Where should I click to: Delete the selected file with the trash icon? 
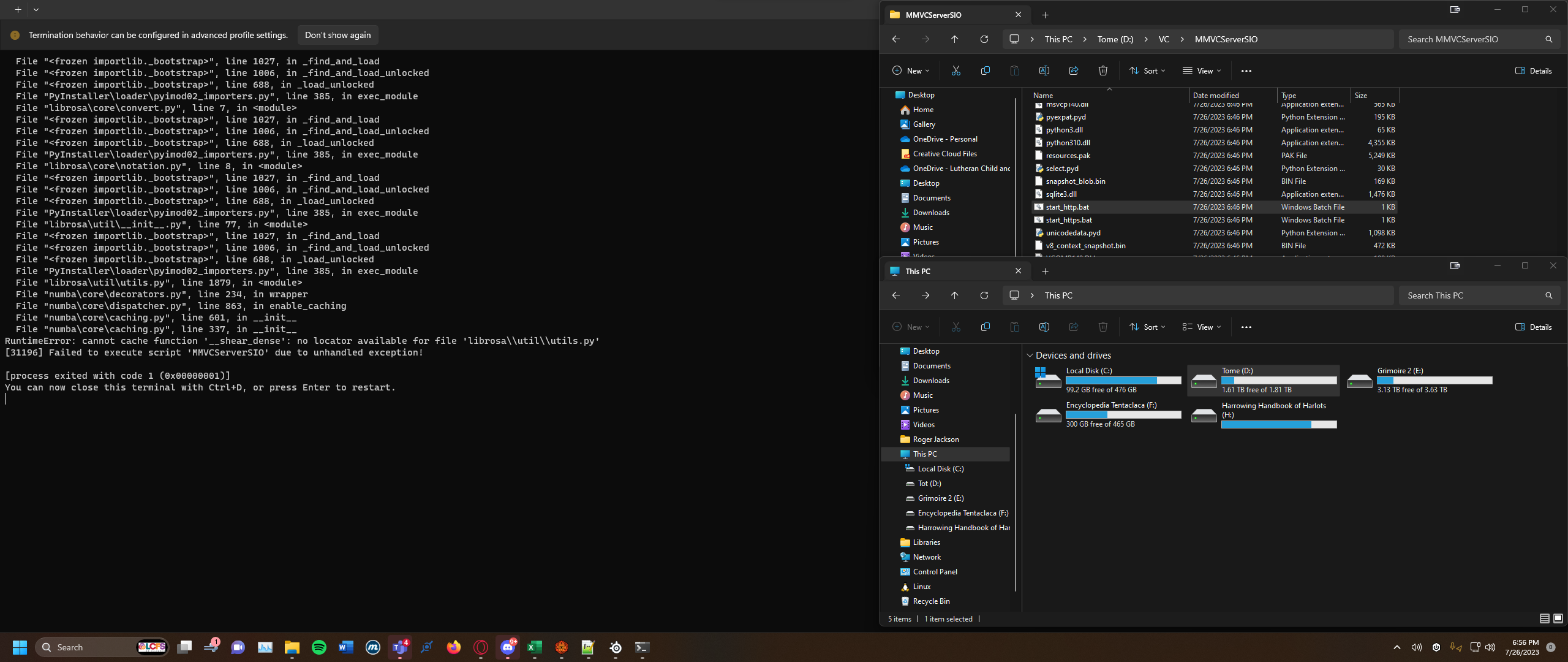point(1103,70)
